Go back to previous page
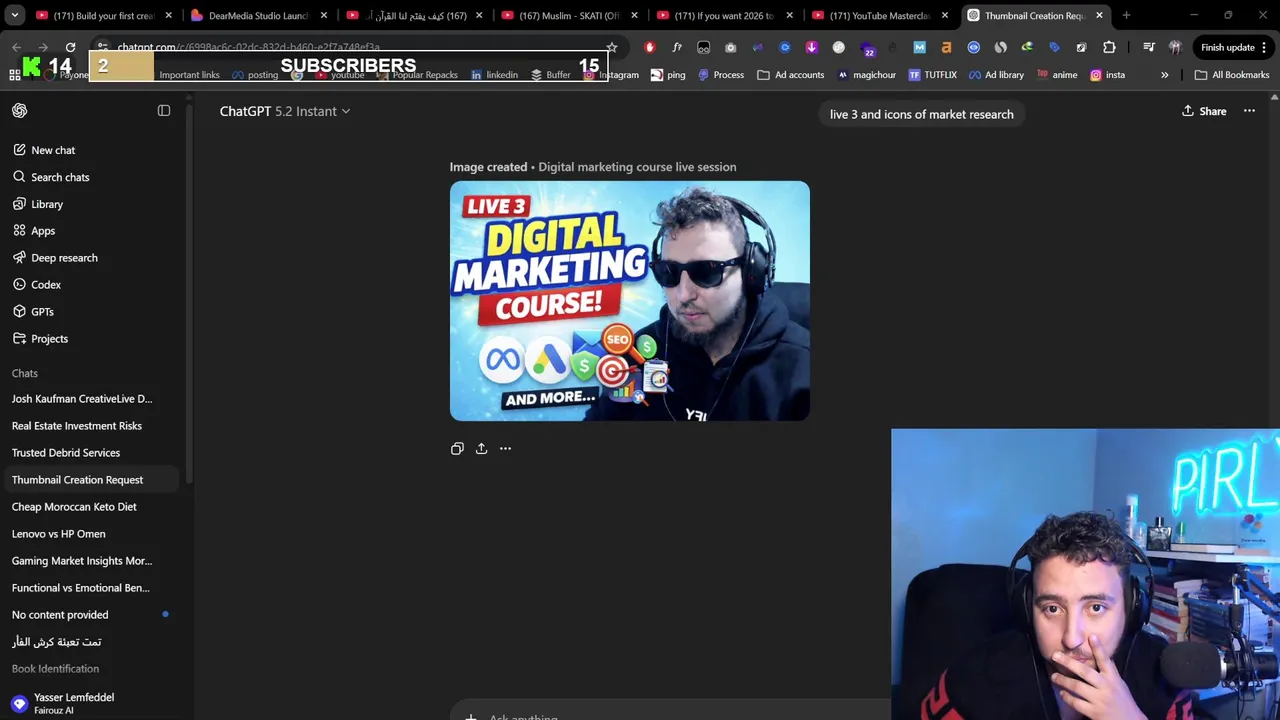This screenshot has height=720, width=1280. click(x=17, y=47)
